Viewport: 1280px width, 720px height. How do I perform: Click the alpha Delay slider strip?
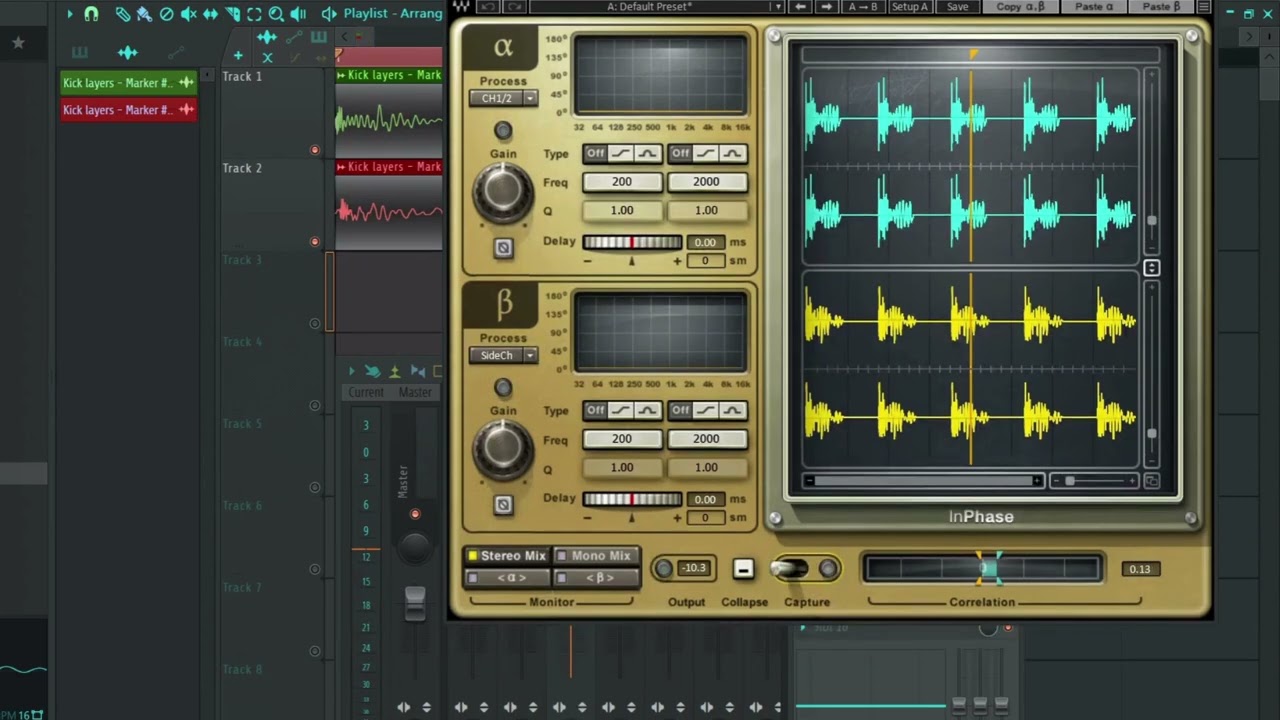632,242
